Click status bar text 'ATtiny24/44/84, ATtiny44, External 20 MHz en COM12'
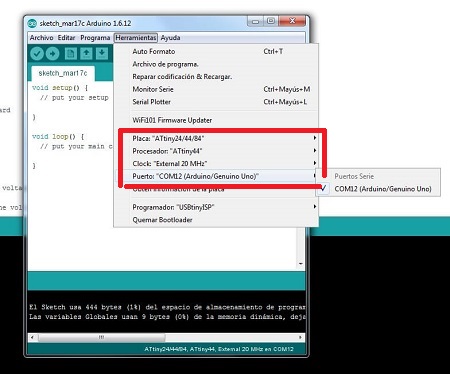The height and width of the screenshot is (374, 450). [219, 349]
